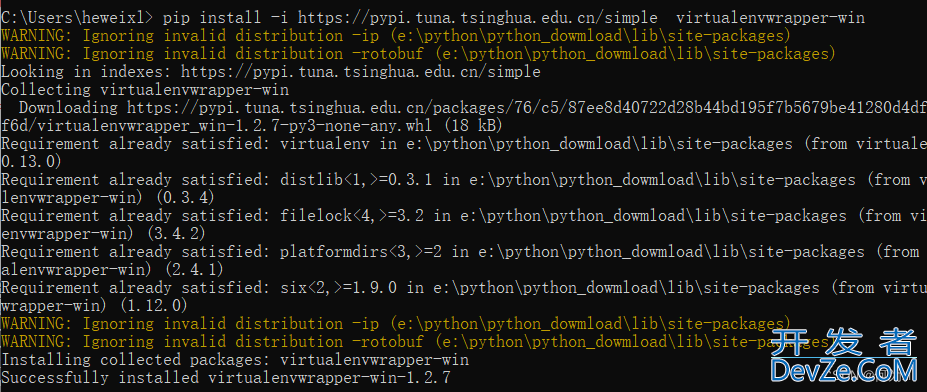Click the 'distlib<1,>=0.3.1' requirement line
The height and width of the screenshot is (392, 927).
click(x=464, y=180)
